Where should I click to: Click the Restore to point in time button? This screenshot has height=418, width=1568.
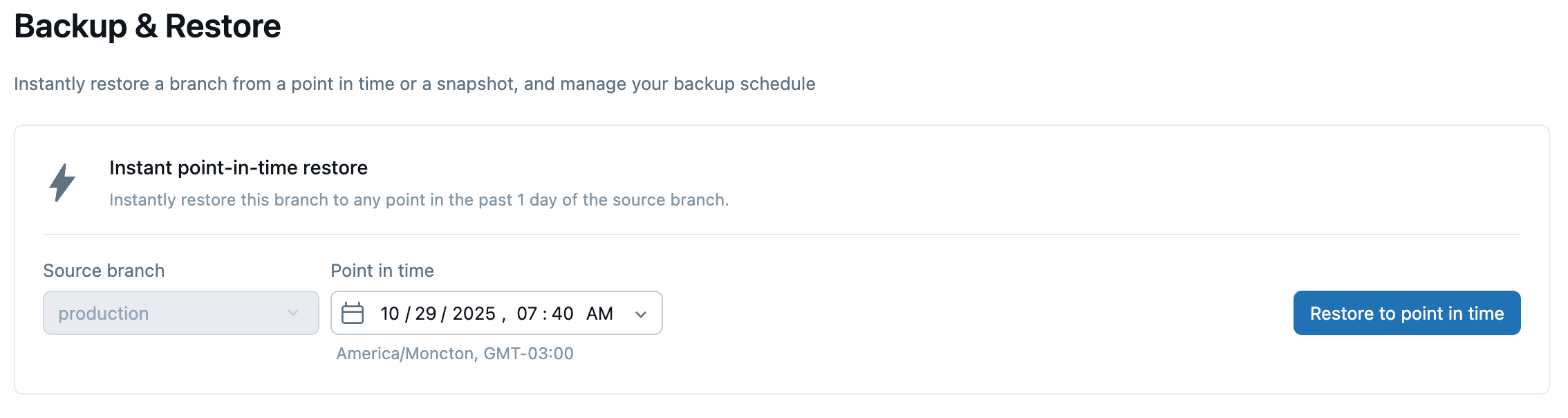click(x=1406, y=313)
